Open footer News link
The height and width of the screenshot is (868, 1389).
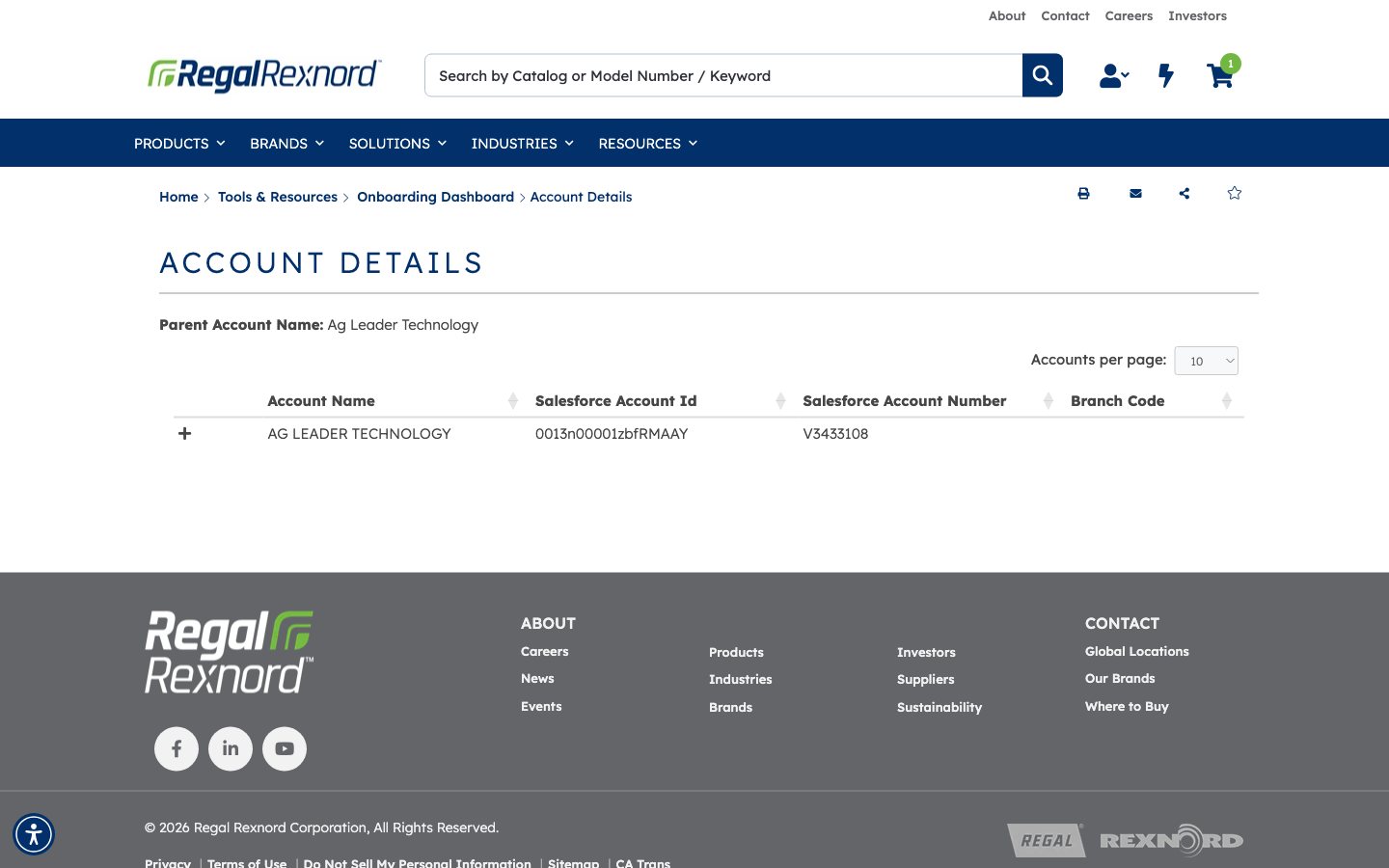click(x=537, y=679)
